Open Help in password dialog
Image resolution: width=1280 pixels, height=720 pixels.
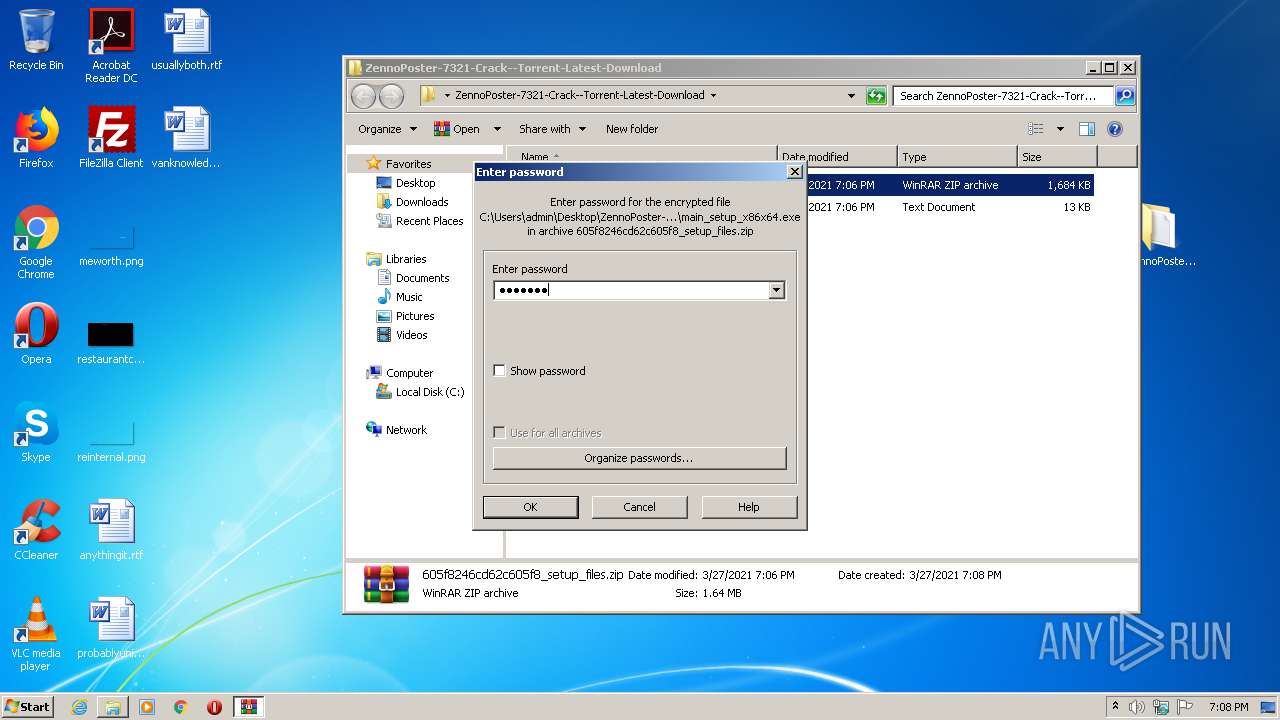pyautogui.click(x=749, y=507)
